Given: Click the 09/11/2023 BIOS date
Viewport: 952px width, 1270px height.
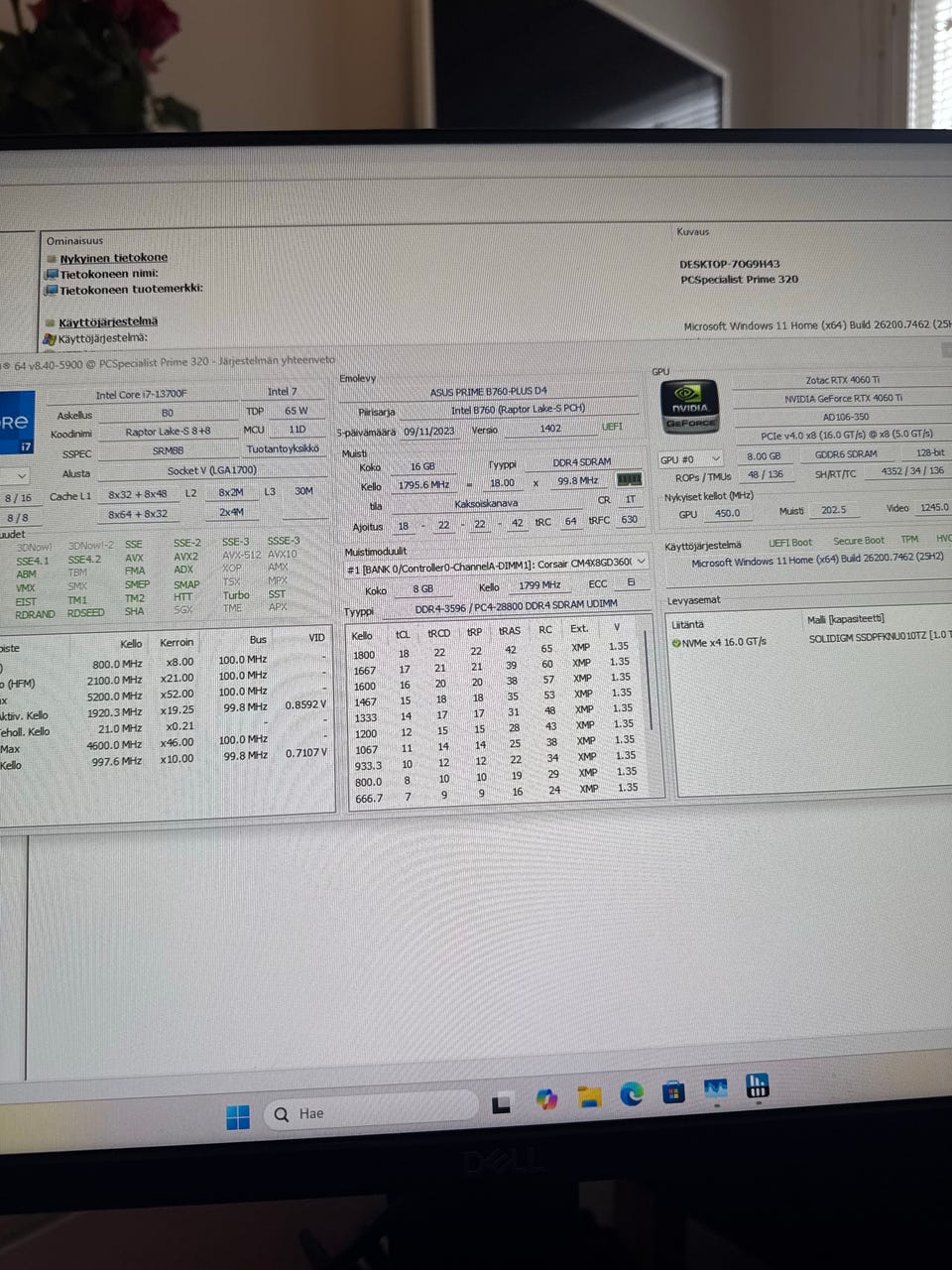Looking at the screenshot, I should point(428,431).
